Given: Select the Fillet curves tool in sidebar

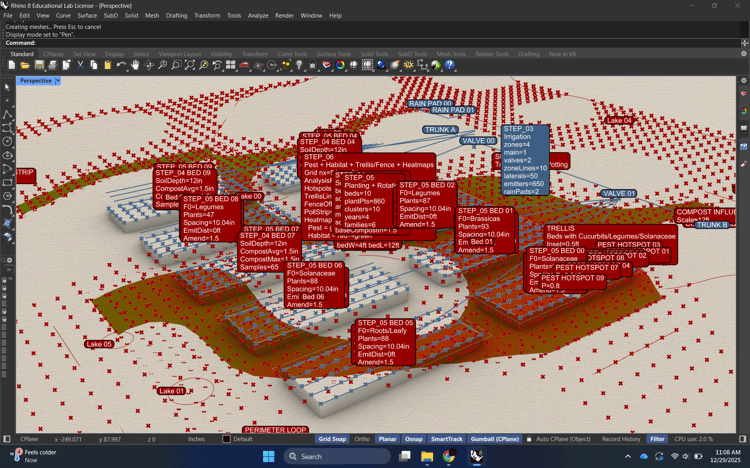Looking at the screenshot, I should [7, 210].
